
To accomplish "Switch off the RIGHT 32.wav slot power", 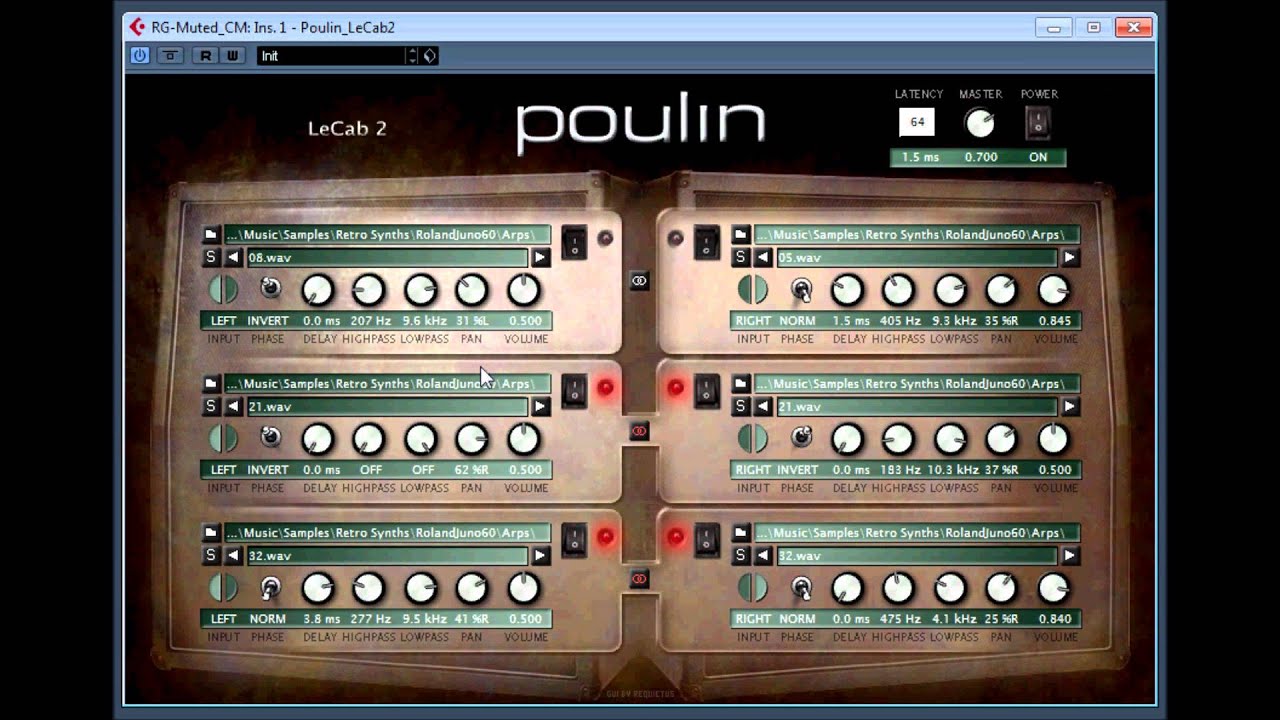I will pyautogui.click(x=706, y=539).
